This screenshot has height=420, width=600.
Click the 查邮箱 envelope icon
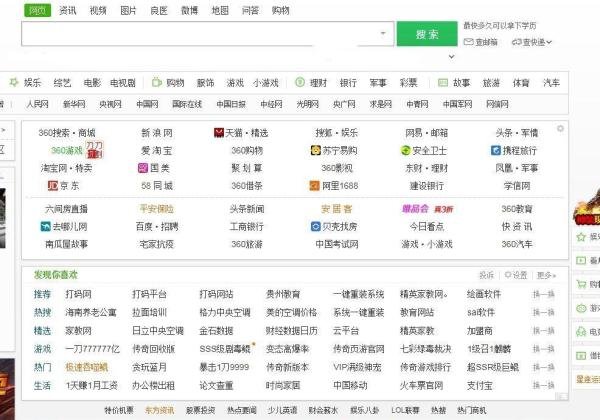pyautogui.click(x=468, y=42)
